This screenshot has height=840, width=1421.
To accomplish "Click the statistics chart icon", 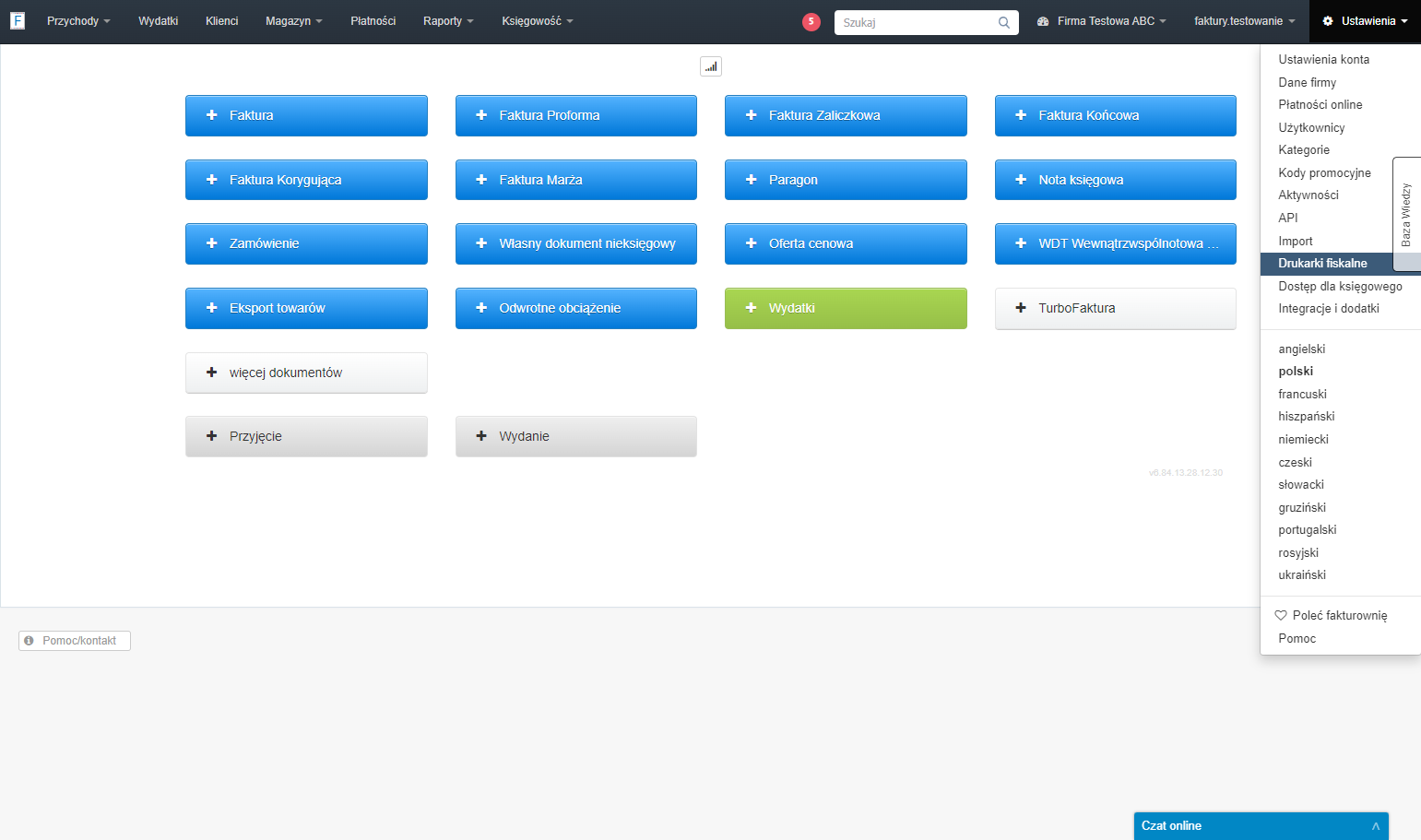I will pos(711,66).
